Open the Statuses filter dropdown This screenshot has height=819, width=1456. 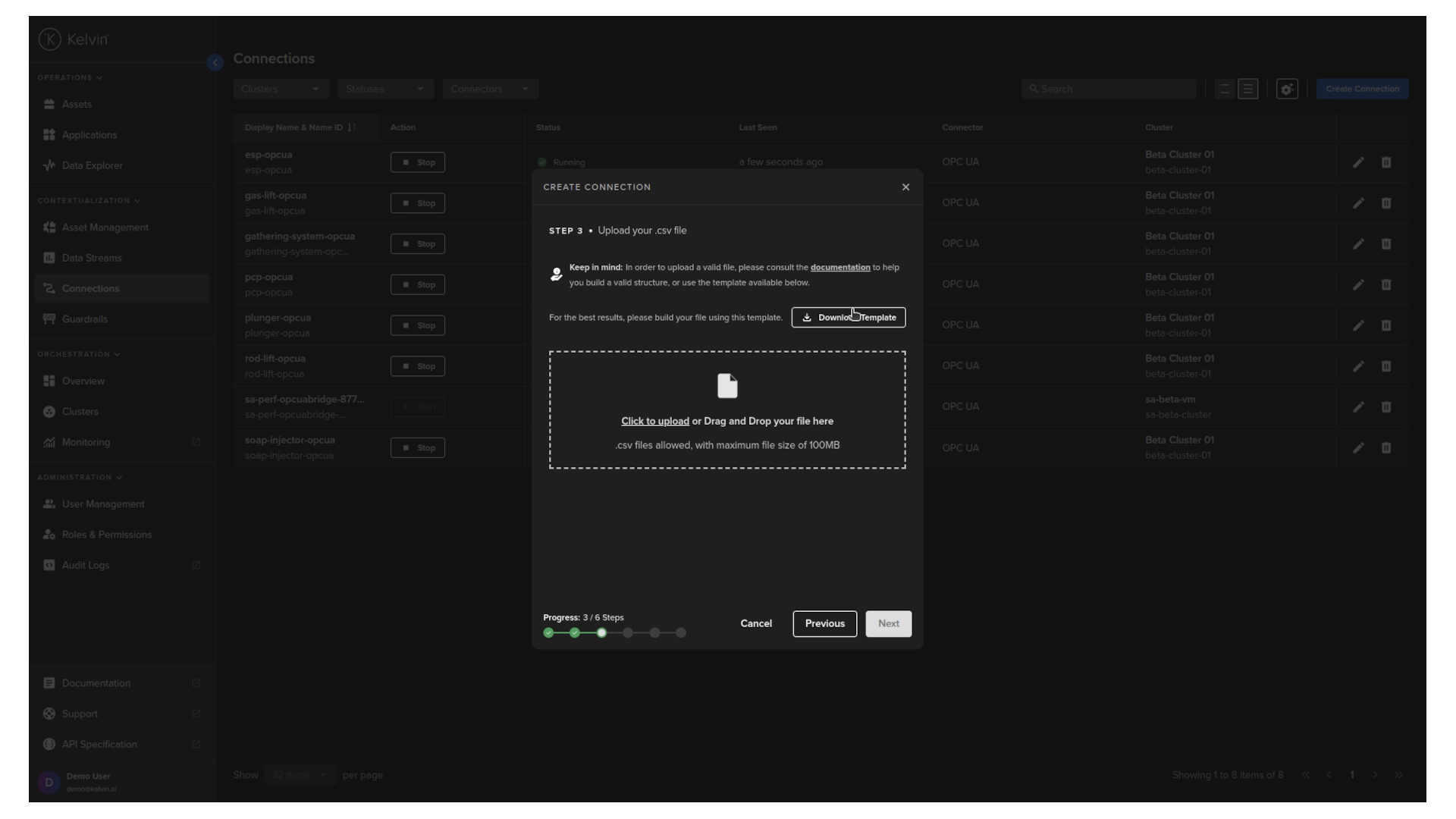point(385,89)
